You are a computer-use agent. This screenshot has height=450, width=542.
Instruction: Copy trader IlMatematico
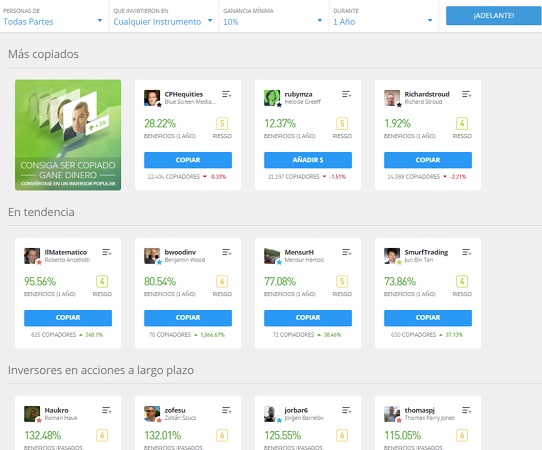coord(68,318)
